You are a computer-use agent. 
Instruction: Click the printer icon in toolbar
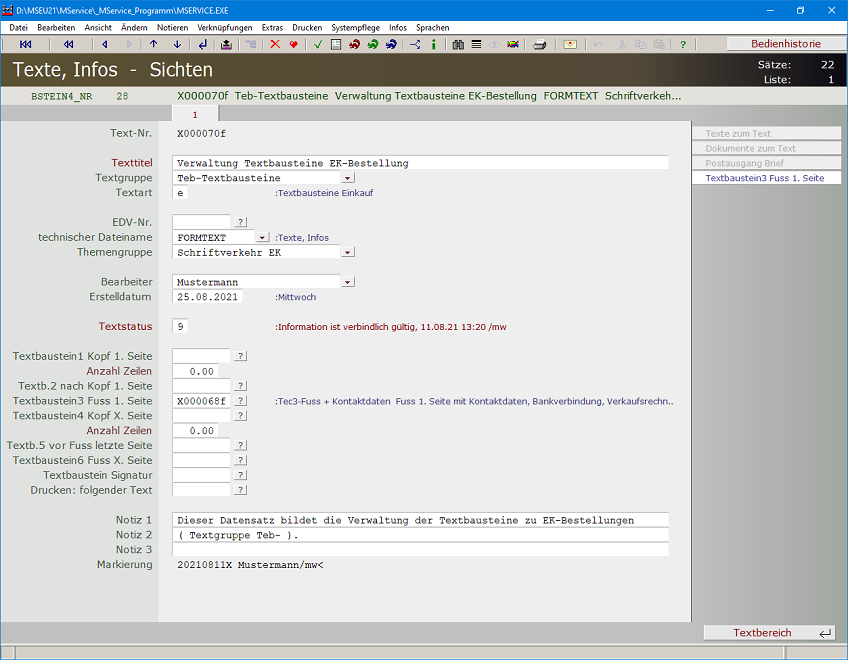(540, 44)
